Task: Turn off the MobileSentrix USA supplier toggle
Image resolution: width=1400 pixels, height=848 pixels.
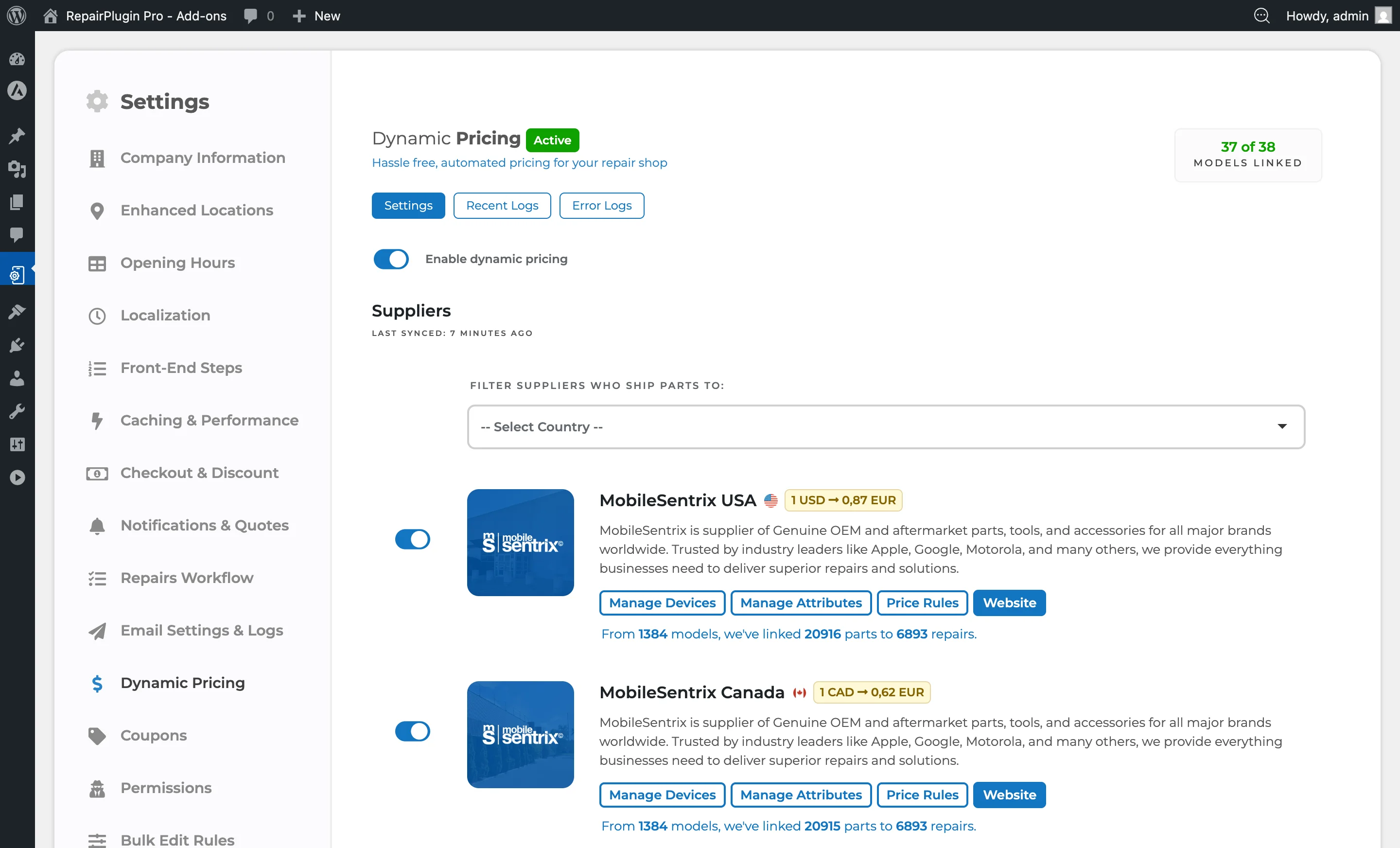Action: (x=413, y=539)
